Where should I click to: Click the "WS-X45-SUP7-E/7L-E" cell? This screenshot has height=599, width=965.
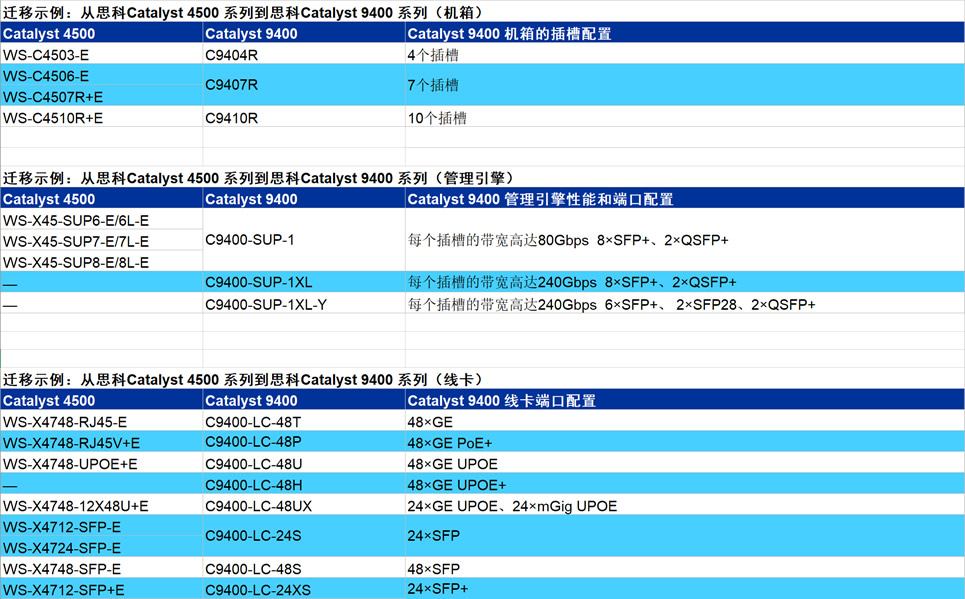(x=102, y=241)
